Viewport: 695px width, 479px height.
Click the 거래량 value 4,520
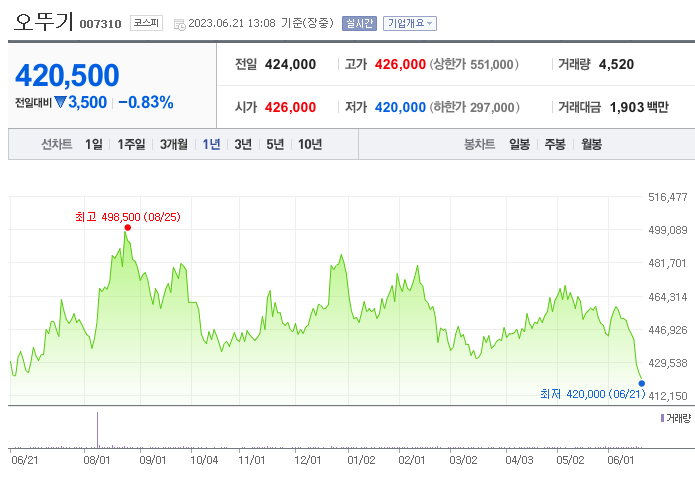pyautogui.click(x=616, y=64)
